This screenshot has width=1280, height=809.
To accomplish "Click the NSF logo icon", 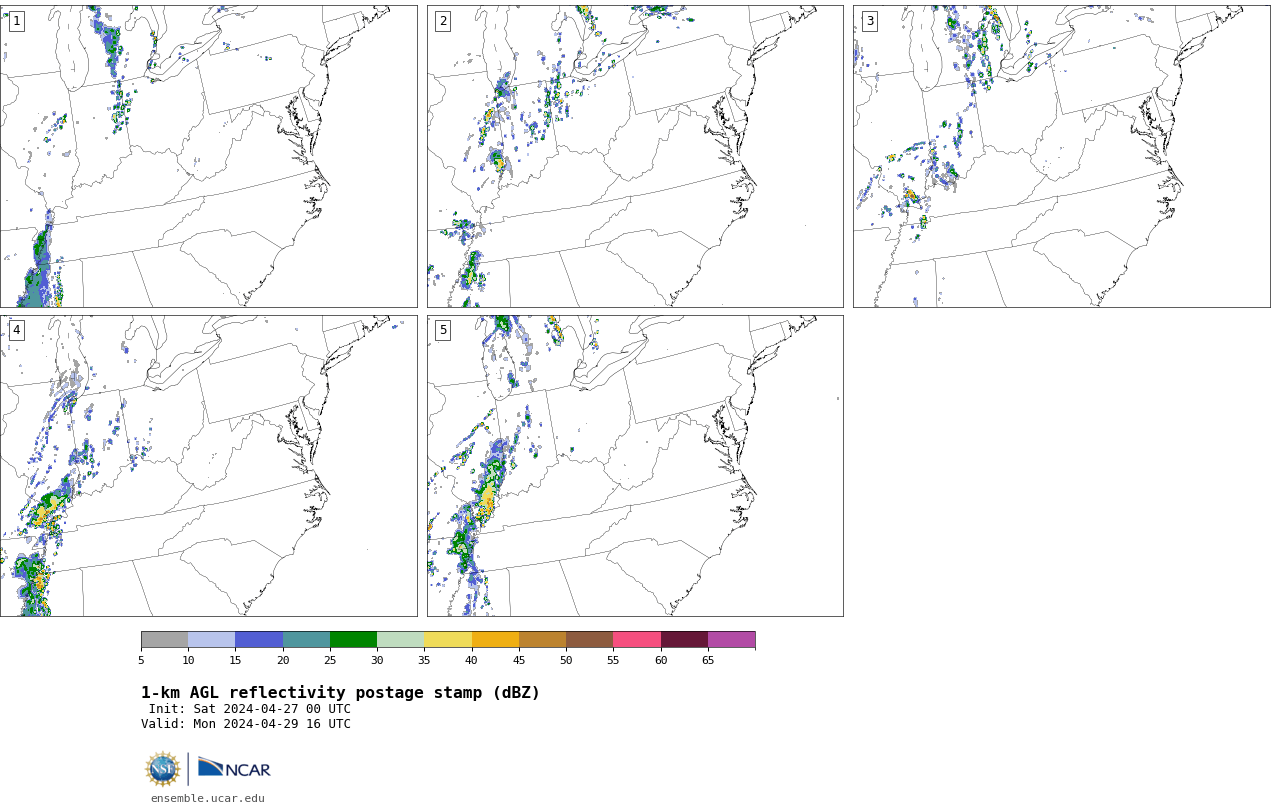I will (163, 769).
